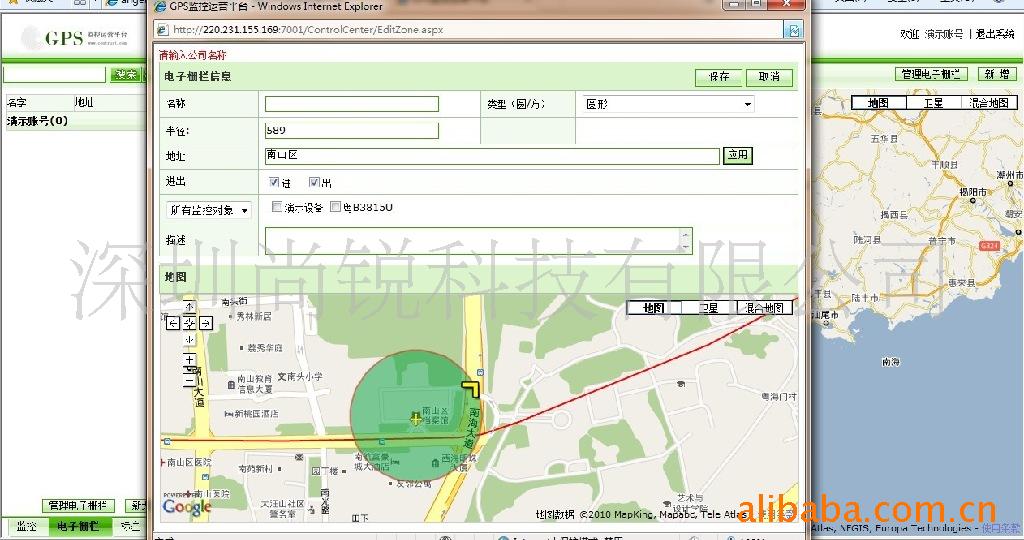
Task: Open the 所有监控对象 dropdown
Action: tap(208, 210)
